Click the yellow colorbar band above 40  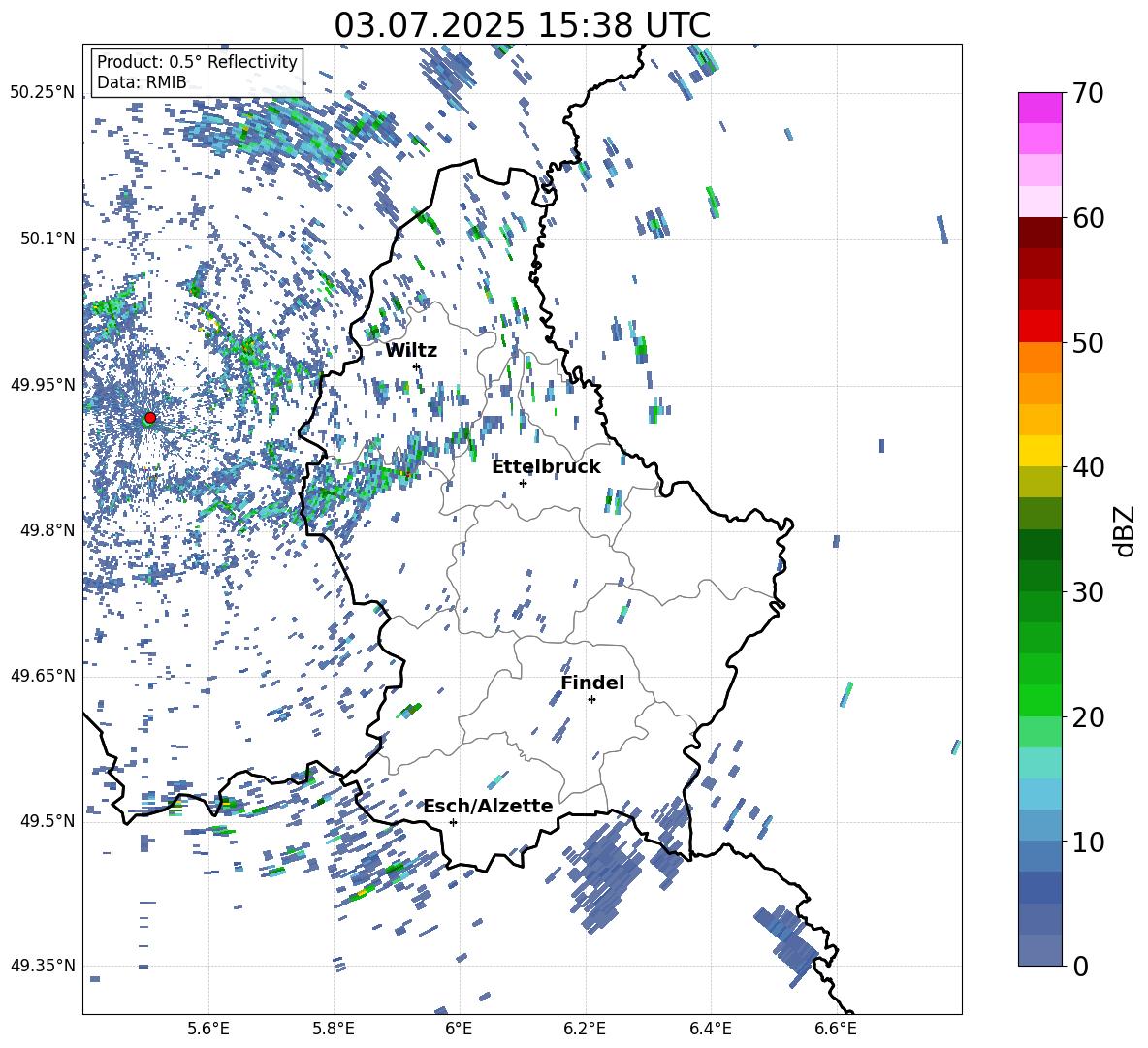1039,451
